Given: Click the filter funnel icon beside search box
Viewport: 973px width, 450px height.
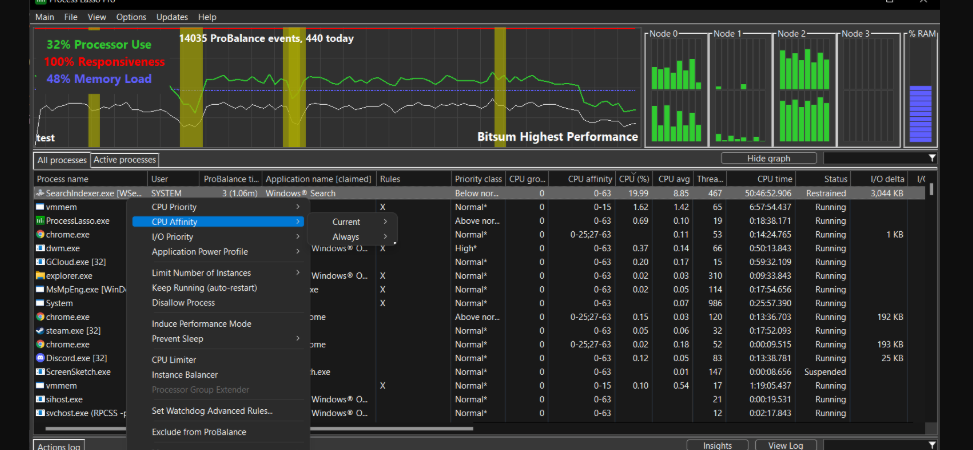Looking at the screenshot, I should [x=931, y=158].
